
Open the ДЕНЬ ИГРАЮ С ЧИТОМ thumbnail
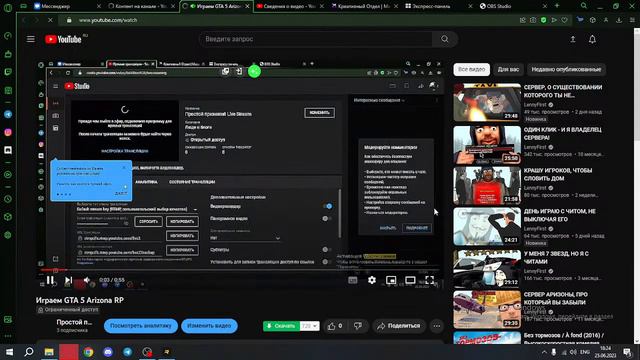(x=487, y=226)
